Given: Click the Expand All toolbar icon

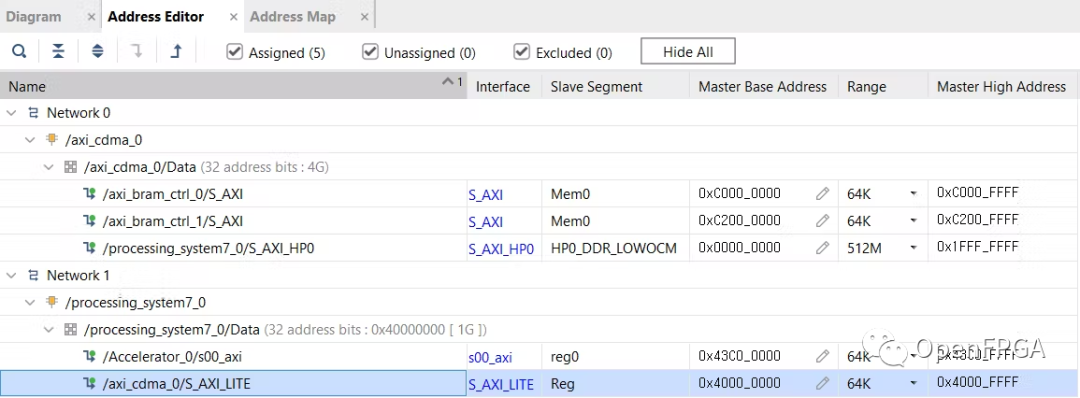Looking at the screenshot, I should [x=97, y=52].
